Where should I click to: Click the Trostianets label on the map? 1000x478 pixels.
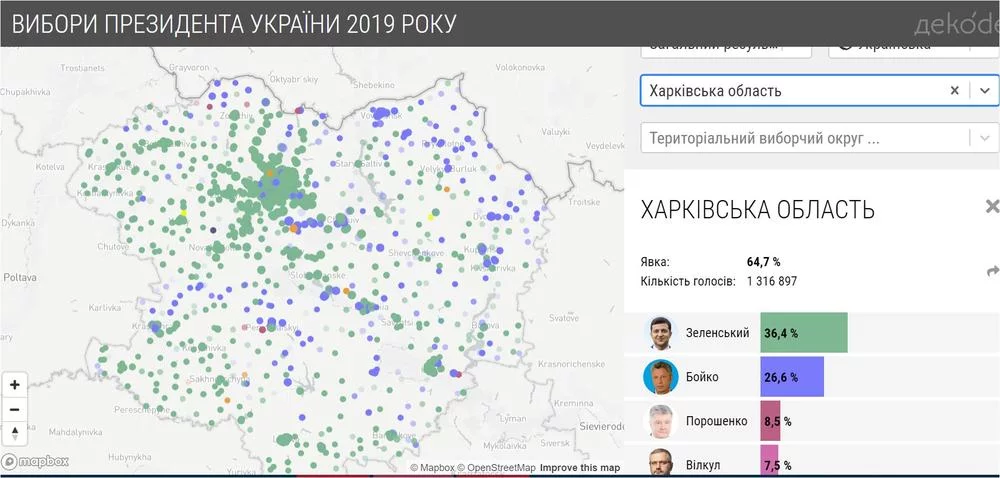81,67
